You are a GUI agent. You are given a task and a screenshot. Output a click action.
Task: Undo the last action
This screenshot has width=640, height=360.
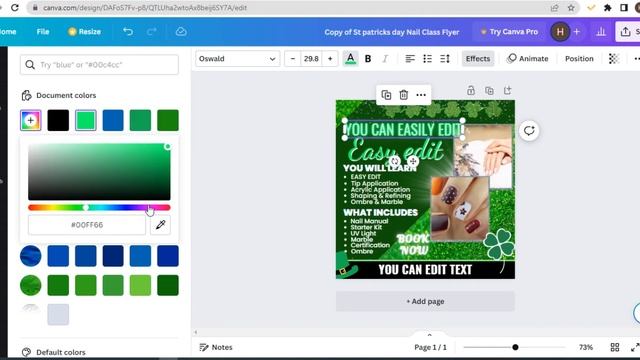tap(128, 31)
